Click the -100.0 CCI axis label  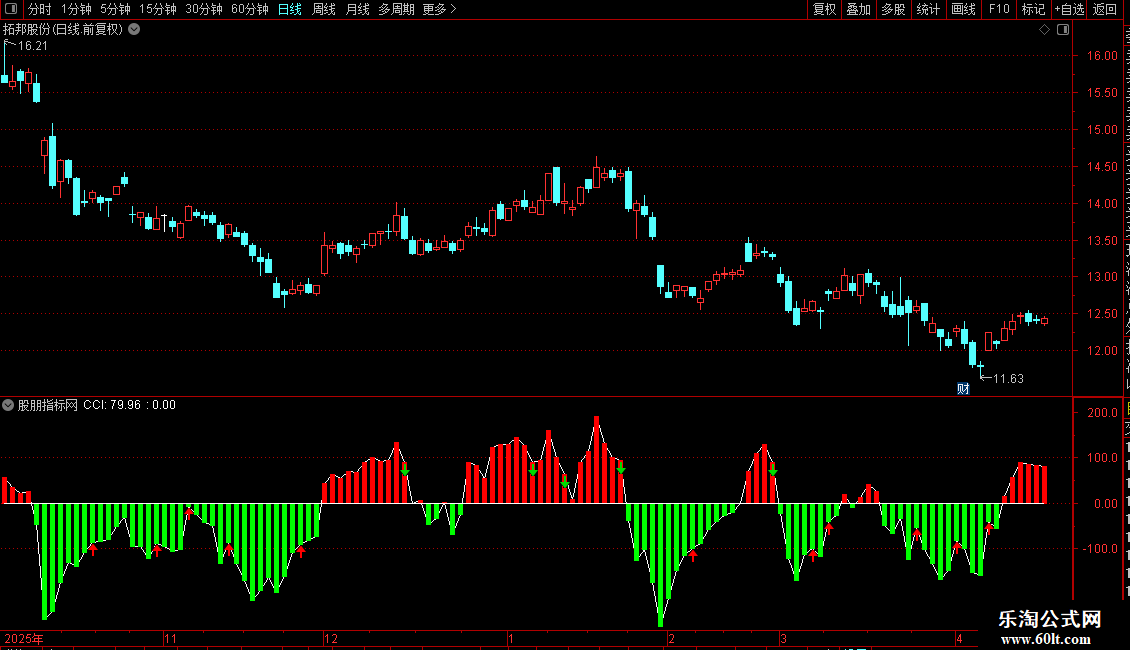[x=1100, y=548]
